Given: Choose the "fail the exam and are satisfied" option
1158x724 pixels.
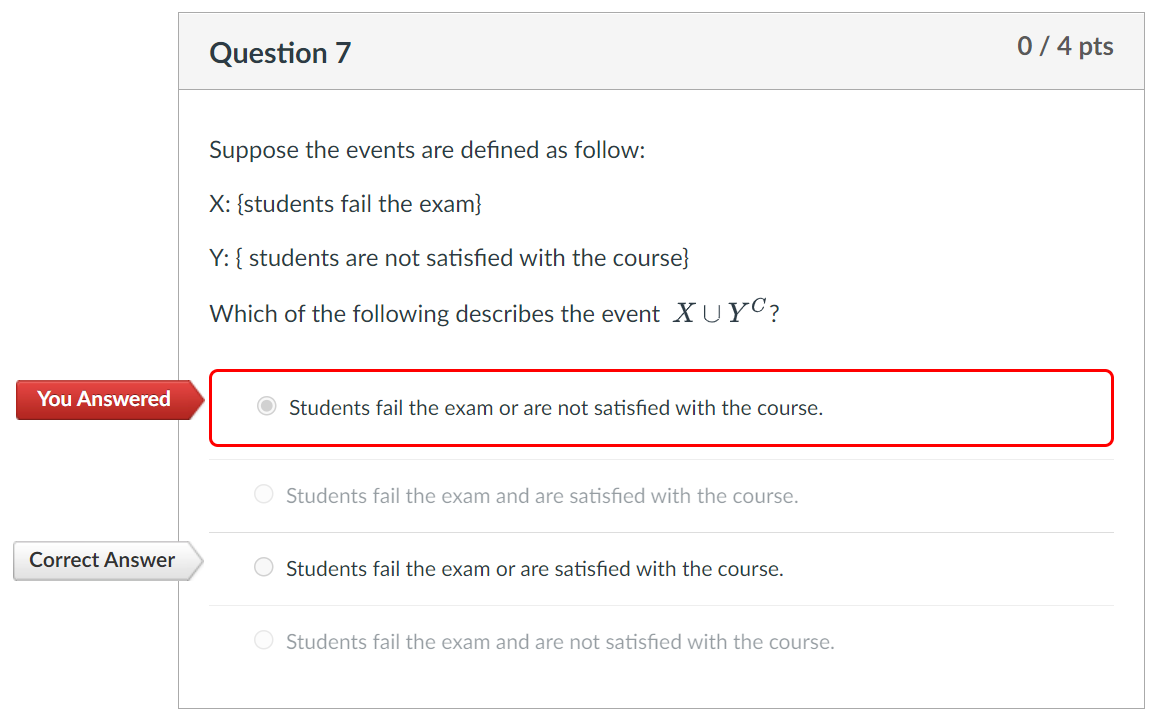Looking at the screenshot, I should [263, 493].
